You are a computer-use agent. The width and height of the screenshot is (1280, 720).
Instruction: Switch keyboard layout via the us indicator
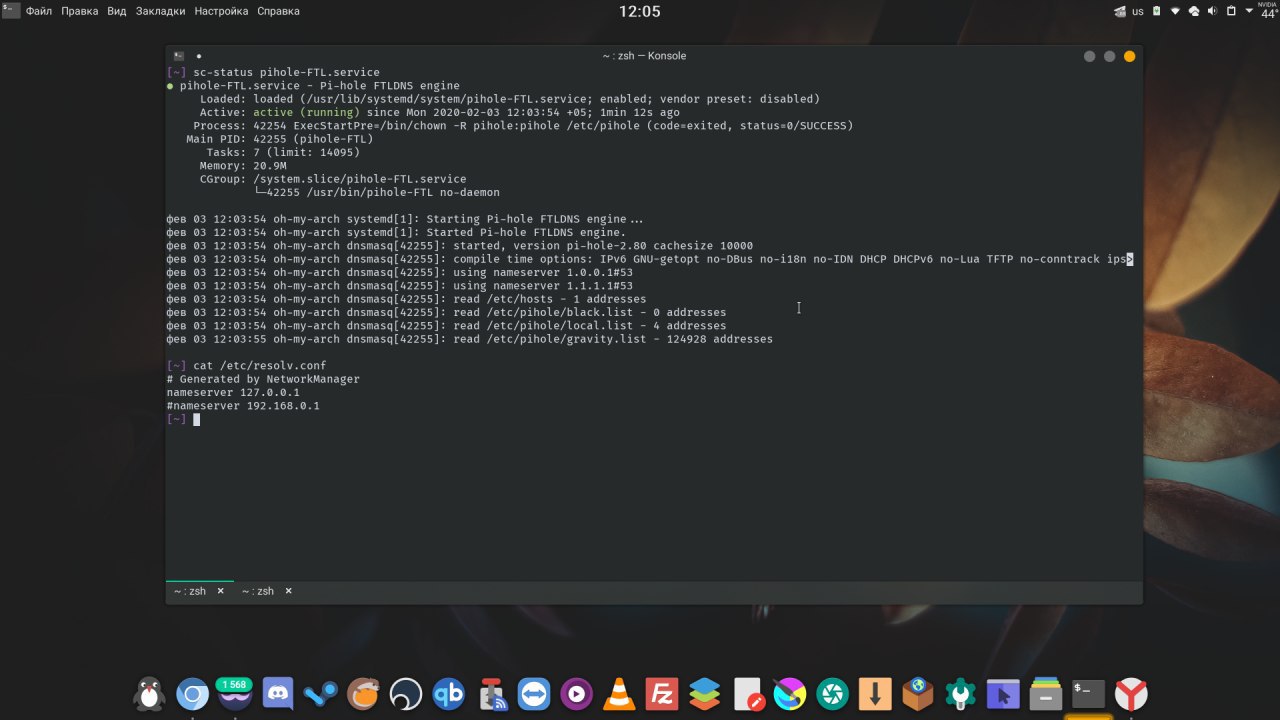tap(1138, 11)
